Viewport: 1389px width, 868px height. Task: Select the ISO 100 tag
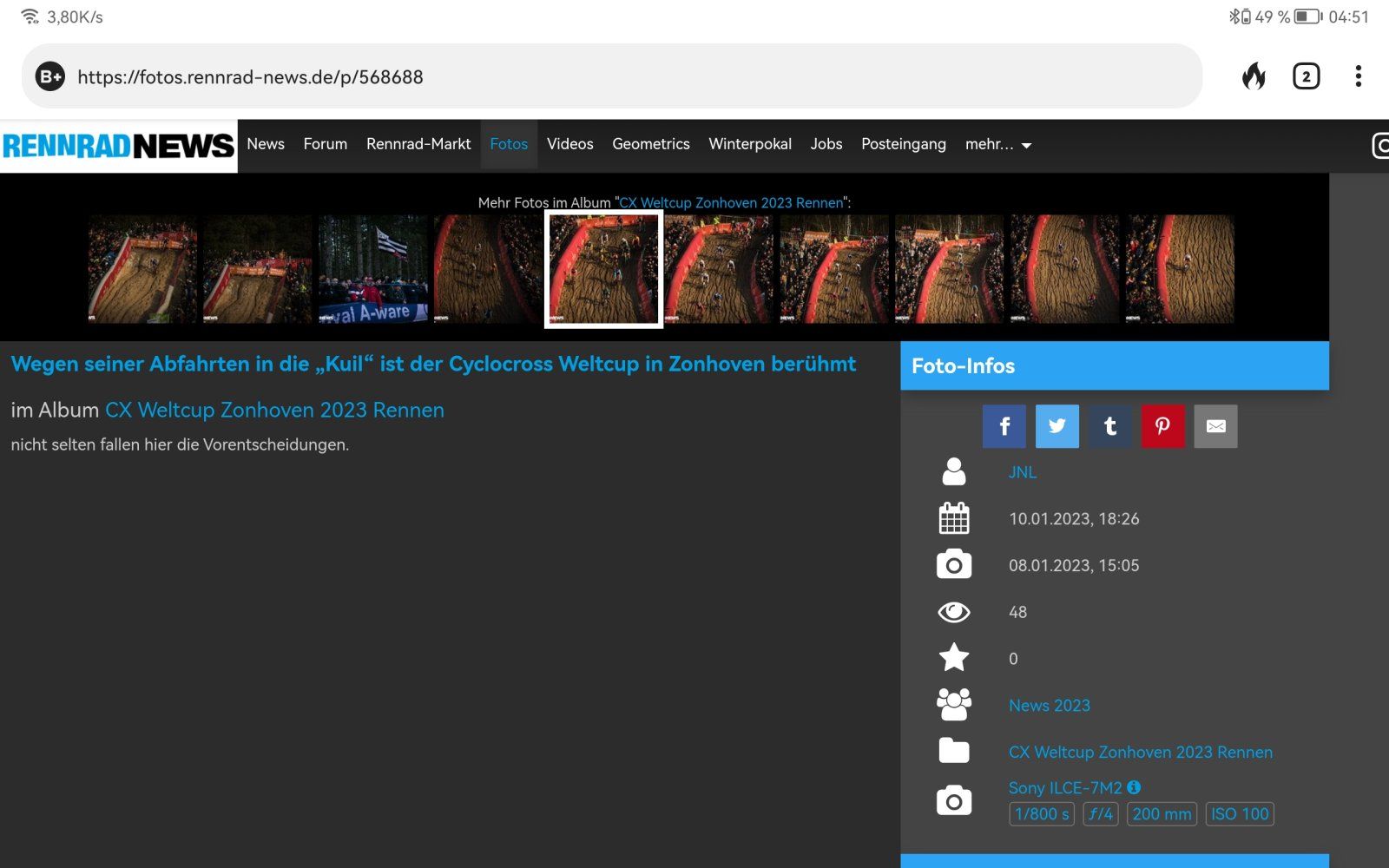tap(1240, 814)
